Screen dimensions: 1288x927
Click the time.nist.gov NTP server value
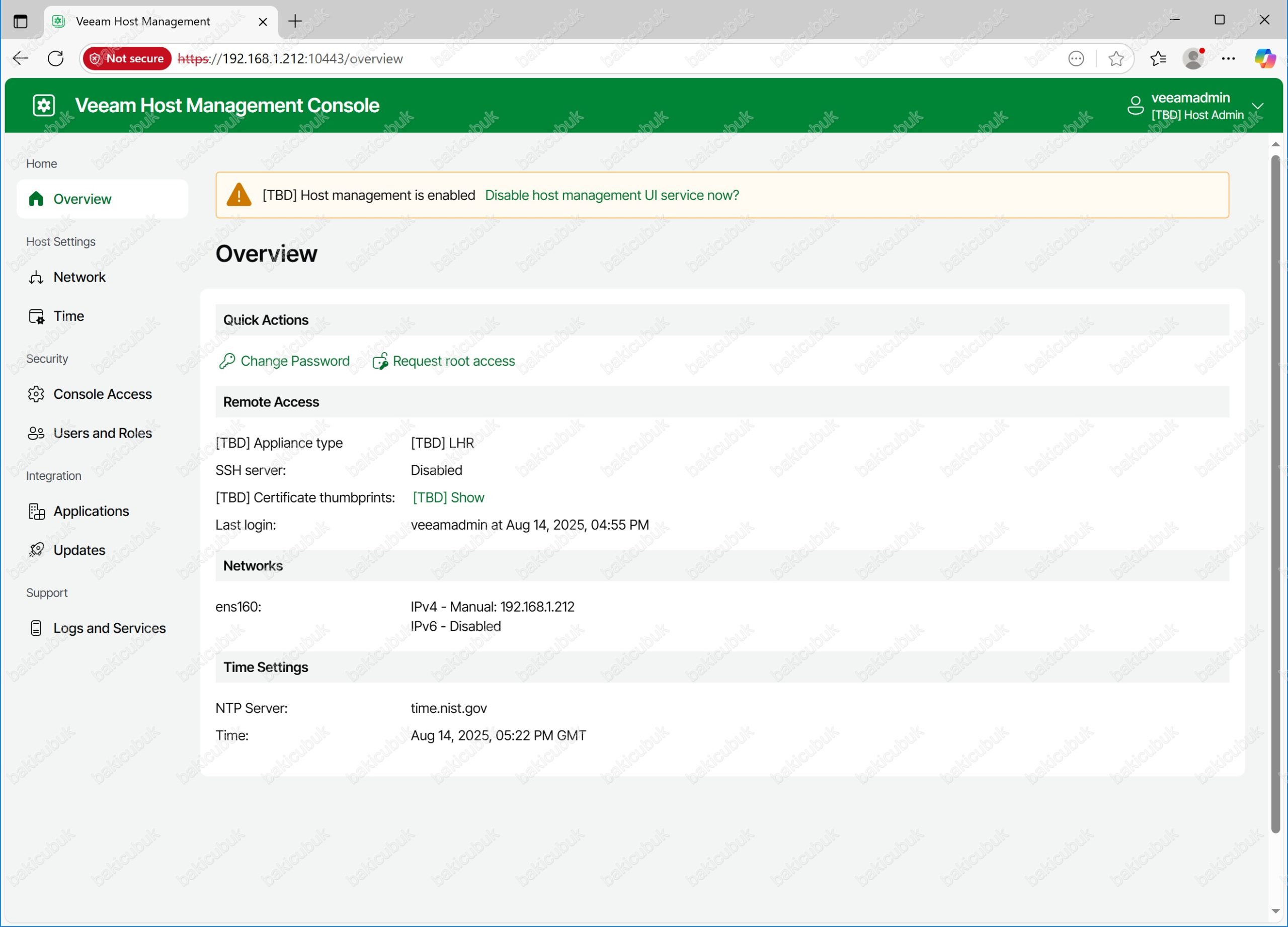point(449,708)
